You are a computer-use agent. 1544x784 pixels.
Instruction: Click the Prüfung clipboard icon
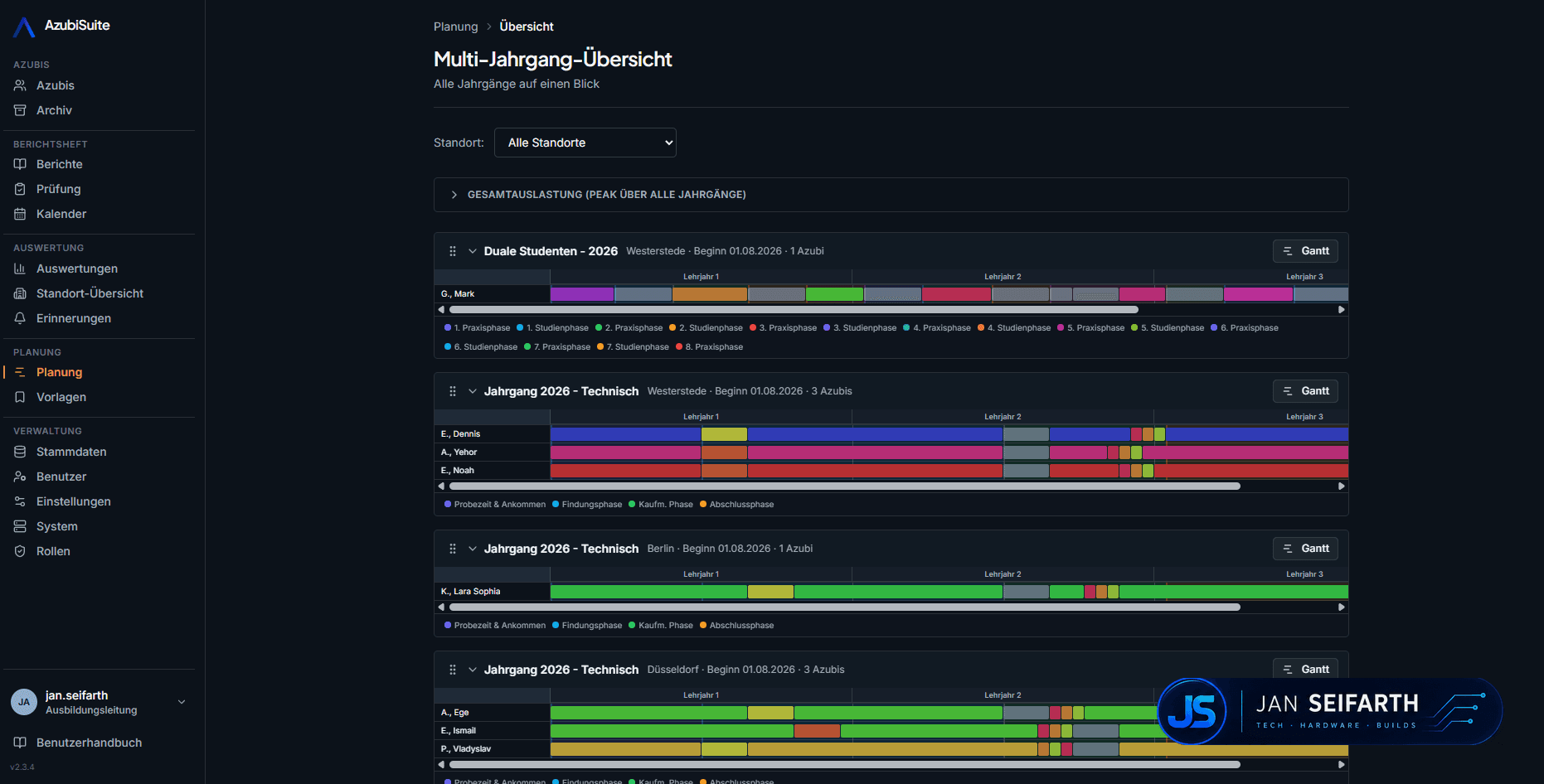tap(20, 189)
